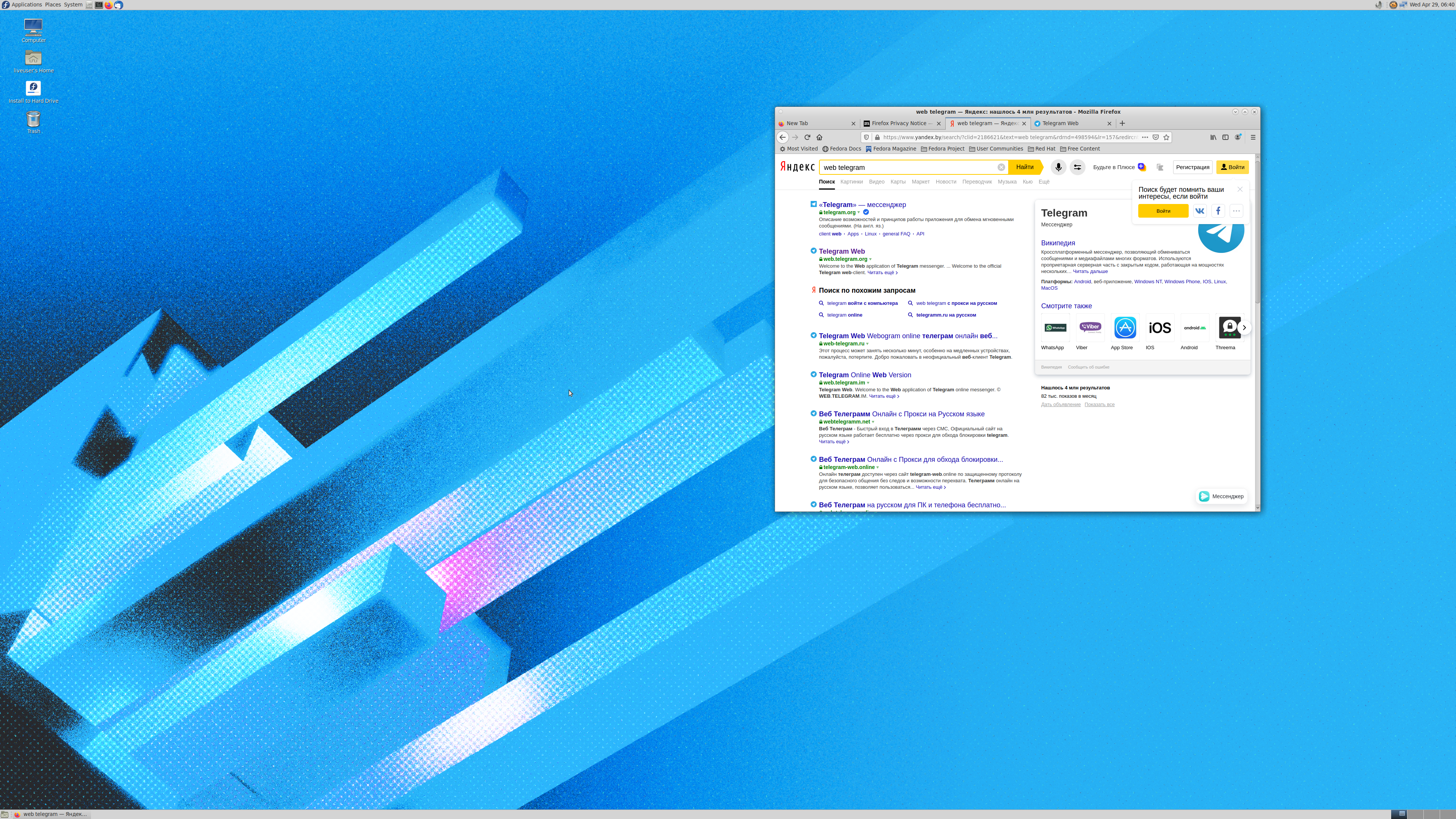Image resolution: width=1456 pixels, height=819 pixels.
Task: Show more login options three-dots button
Action: (1236, 211)
